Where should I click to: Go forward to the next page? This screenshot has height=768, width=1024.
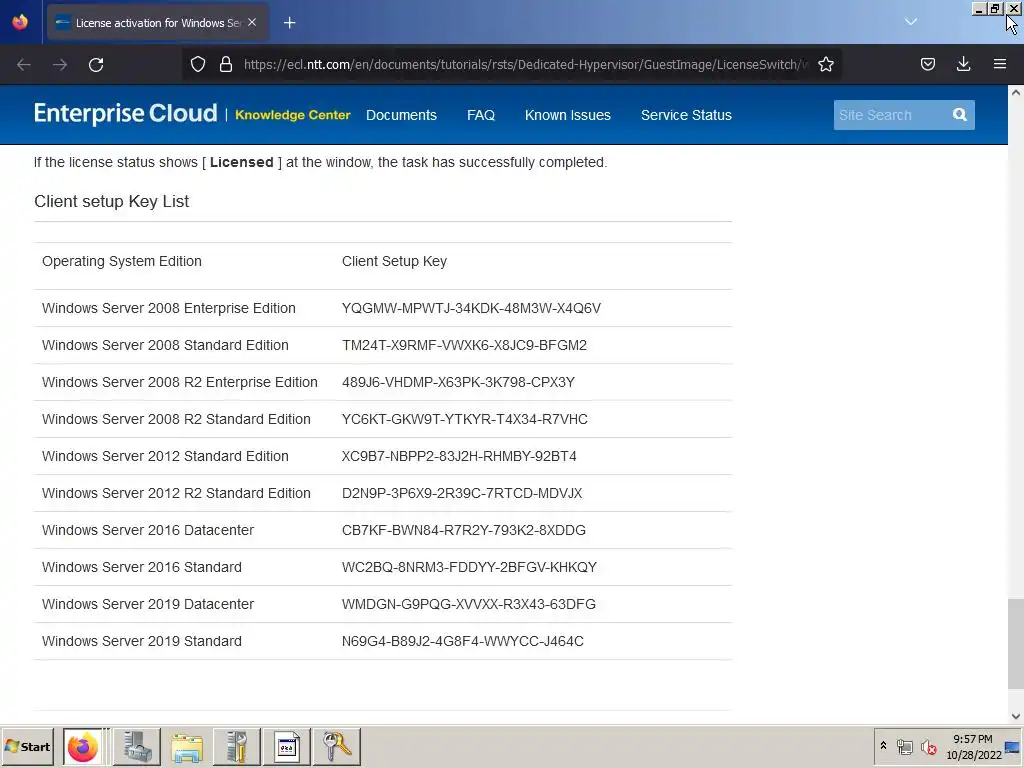pos(60,65)
